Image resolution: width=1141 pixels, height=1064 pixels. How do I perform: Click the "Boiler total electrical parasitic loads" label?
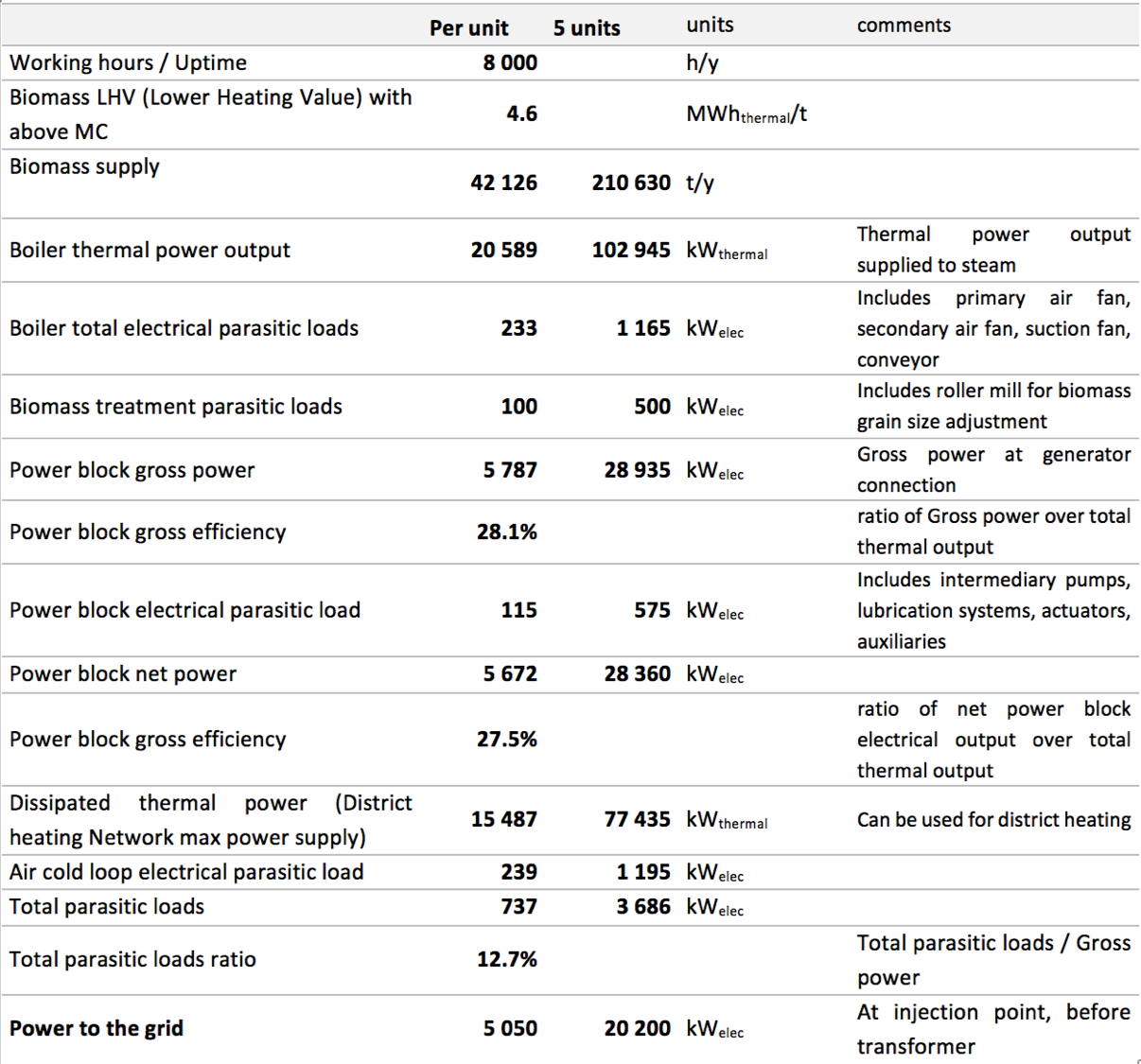click(184, 328)
